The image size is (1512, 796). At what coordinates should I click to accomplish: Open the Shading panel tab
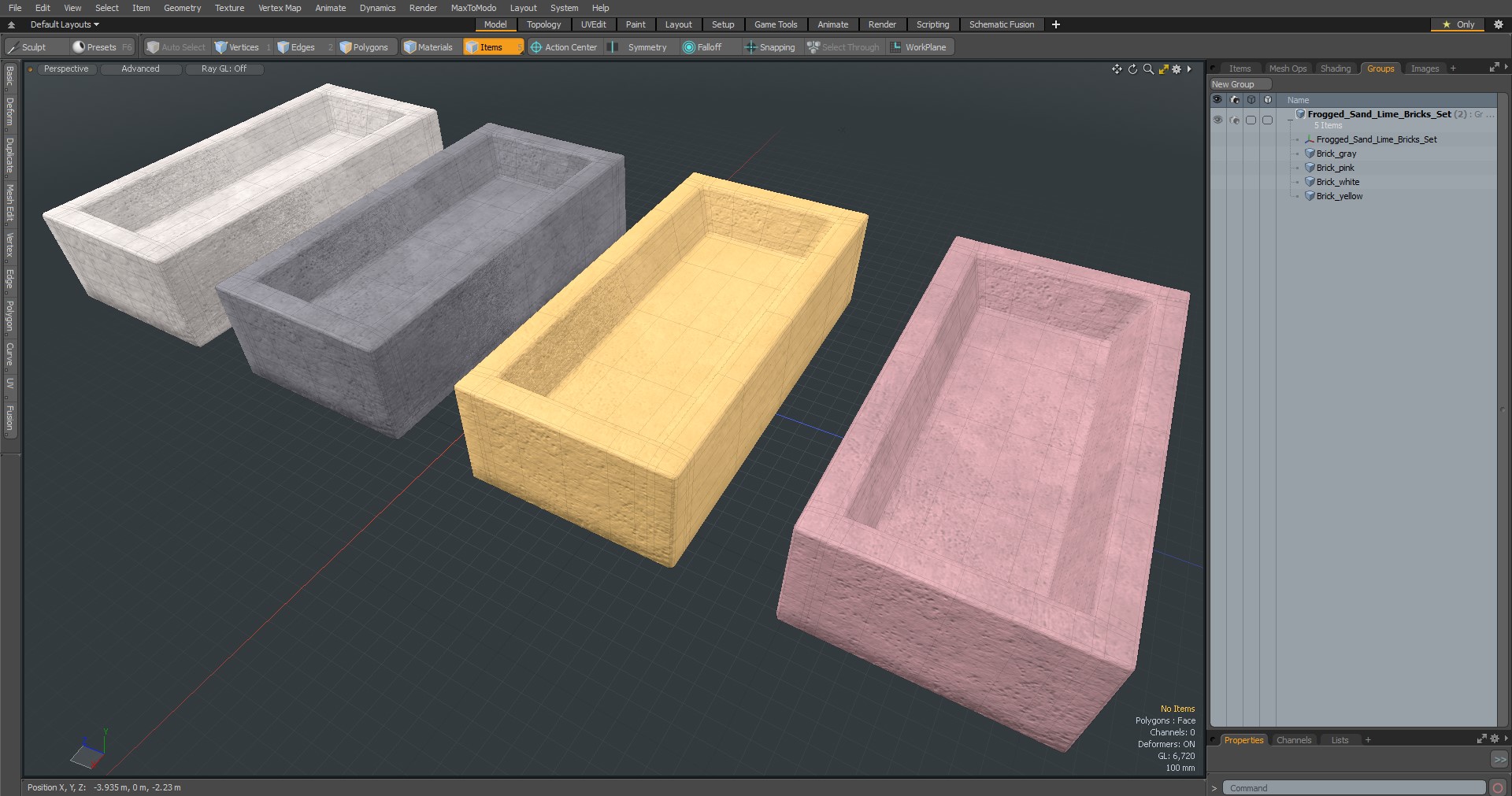click(x=1335, y=69)
